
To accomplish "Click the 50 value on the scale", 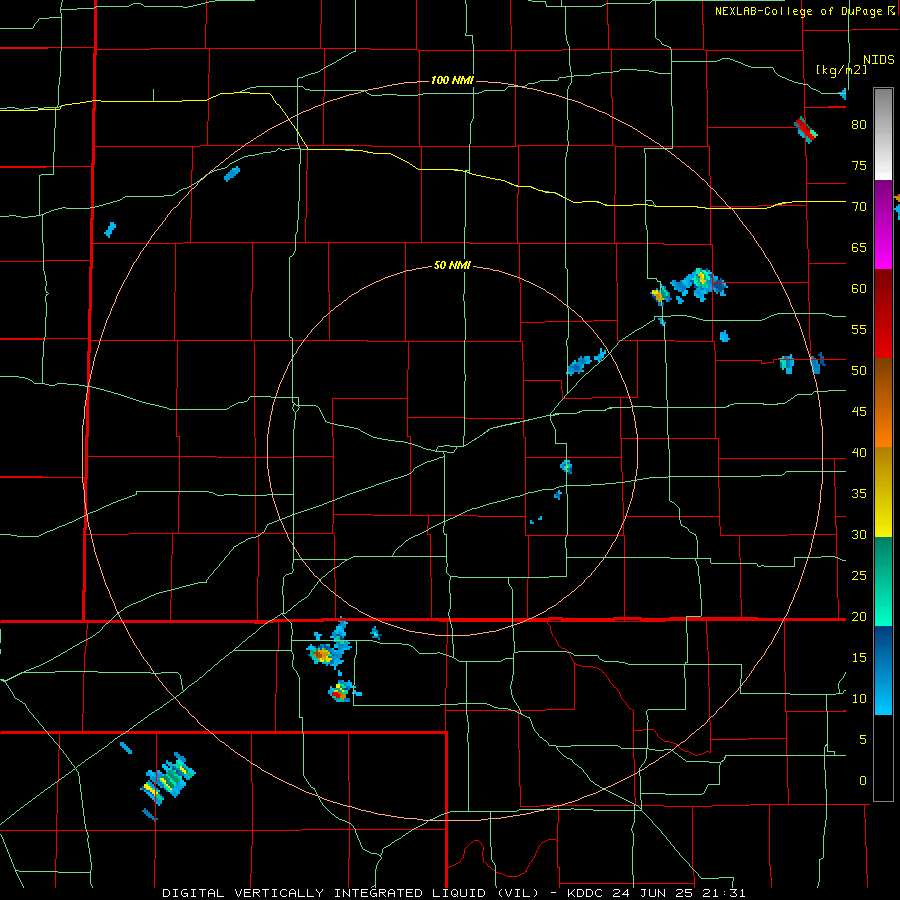I will 859,371.
